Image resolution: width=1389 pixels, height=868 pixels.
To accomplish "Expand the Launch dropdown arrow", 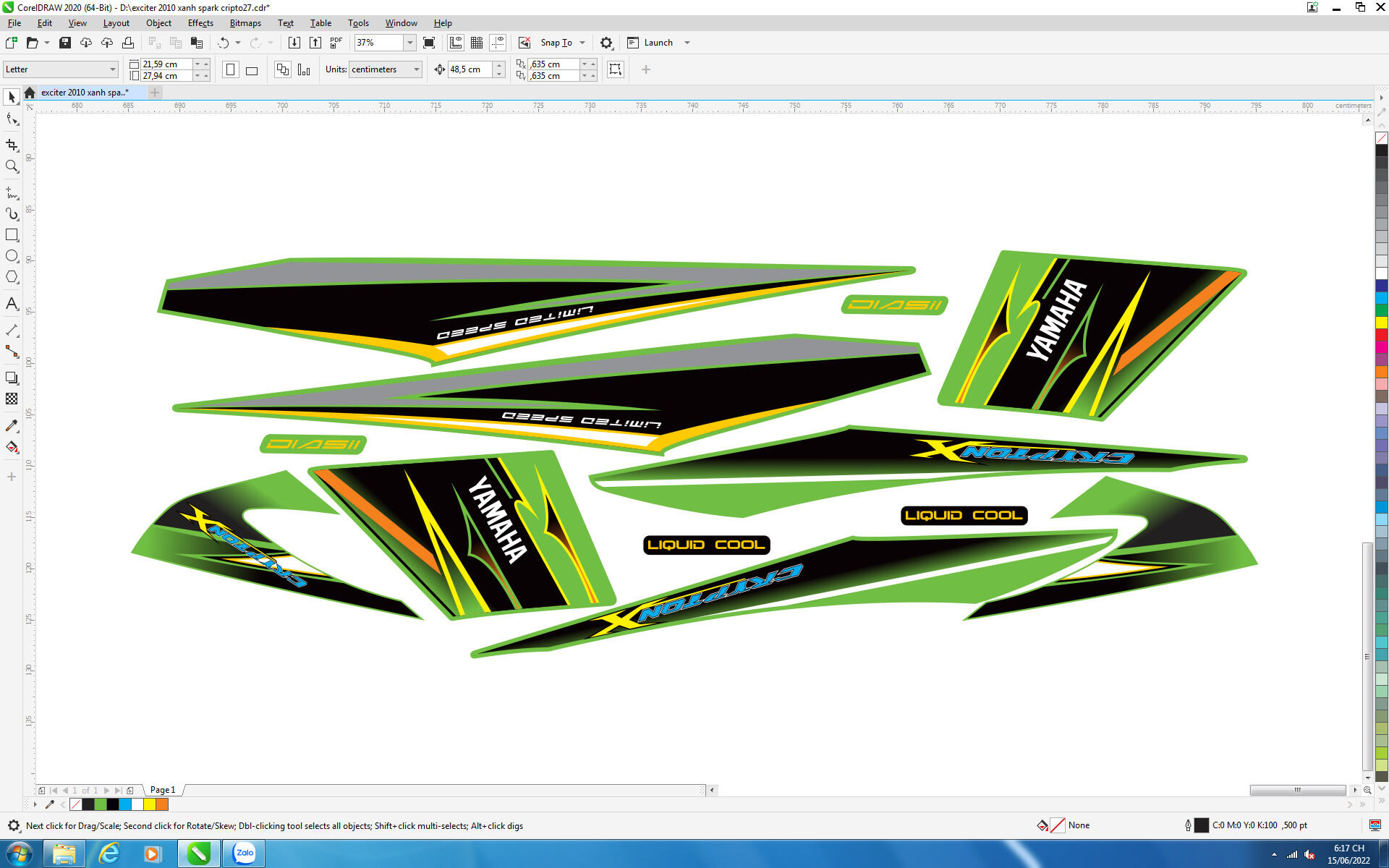I will point(687,43).
